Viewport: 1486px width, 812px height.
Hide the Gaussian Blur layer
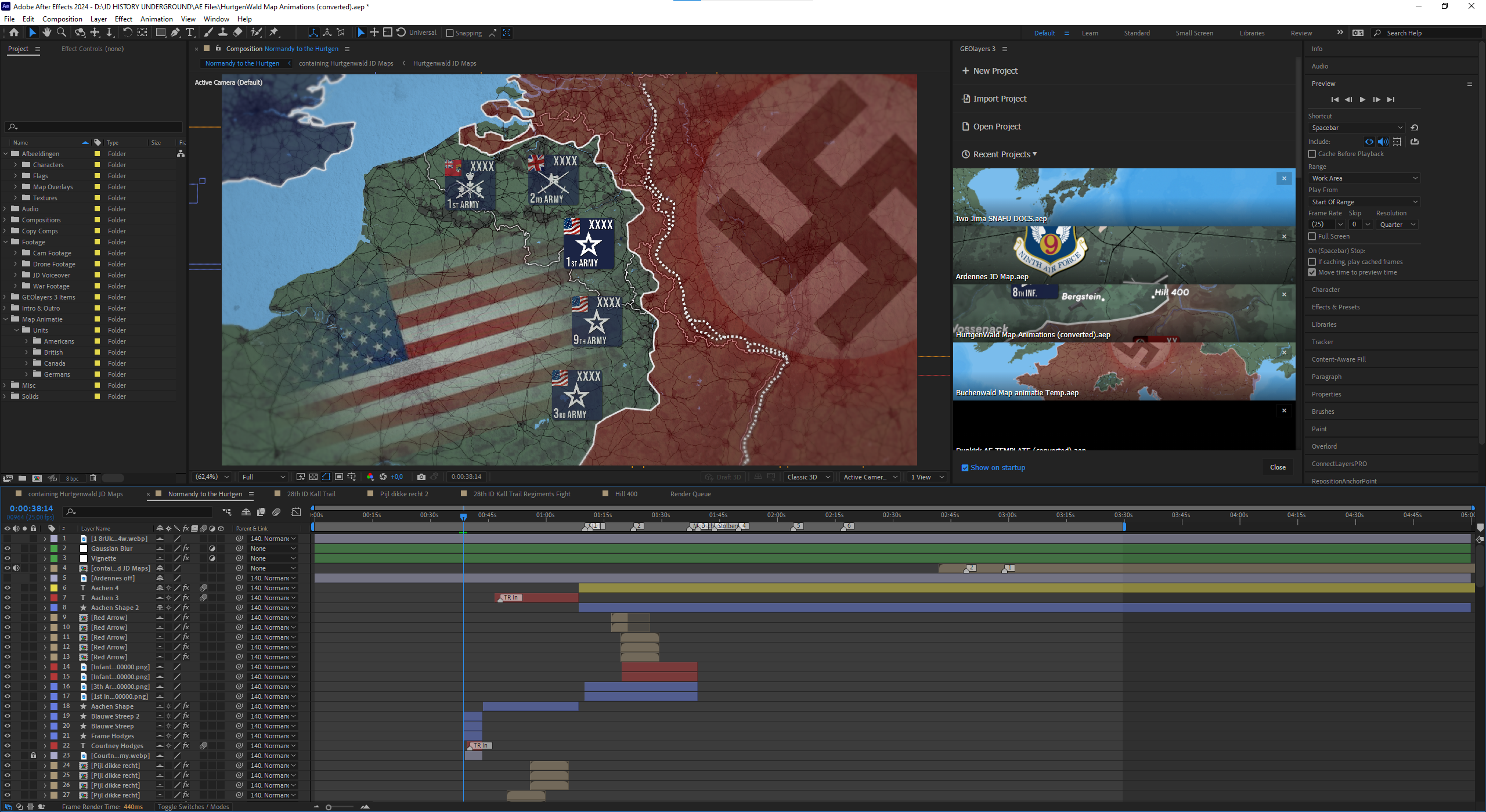tap(7, 548)
